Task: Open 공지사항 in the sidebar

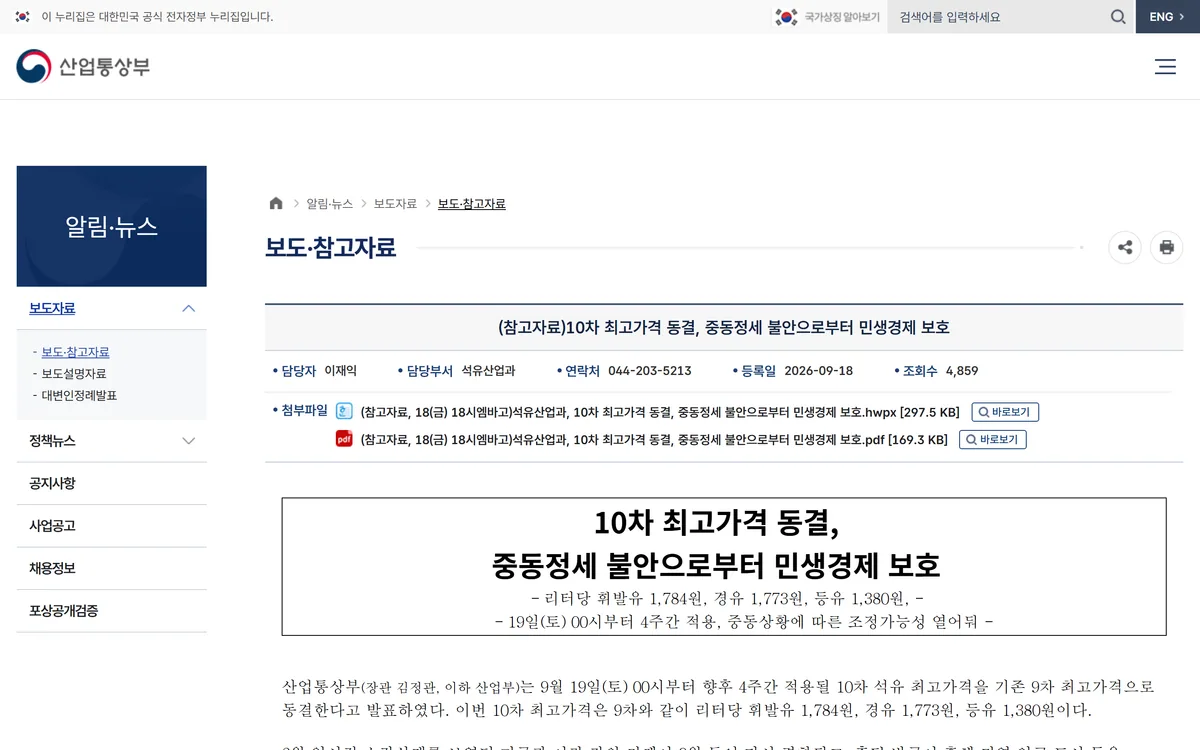Action: 52,483
